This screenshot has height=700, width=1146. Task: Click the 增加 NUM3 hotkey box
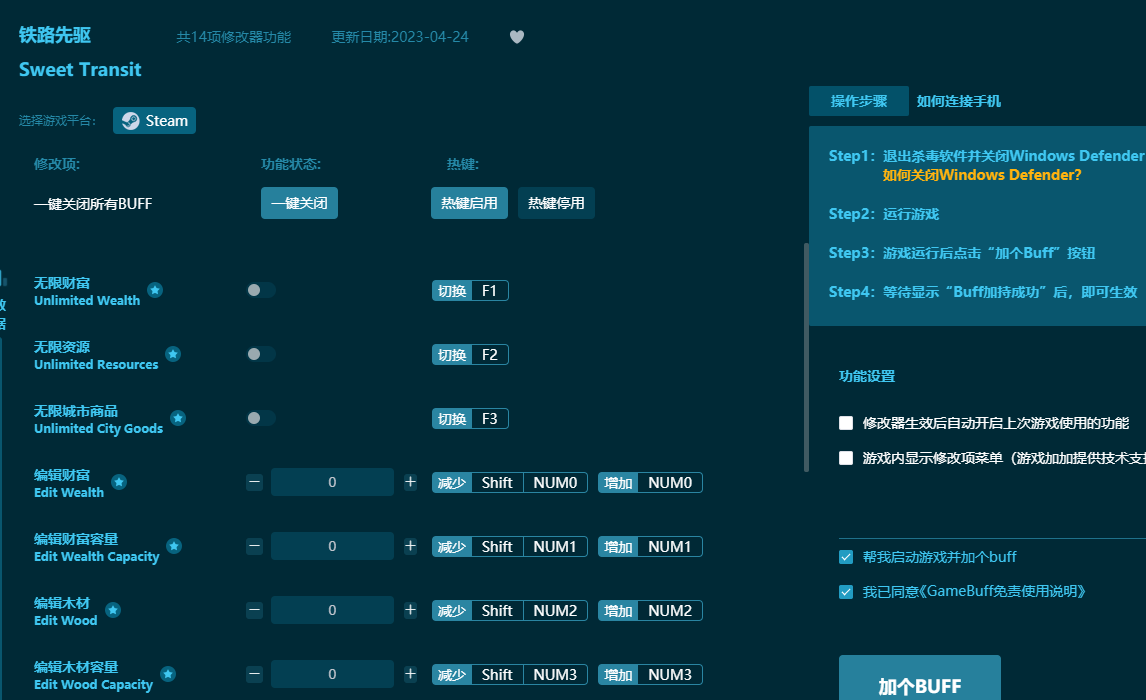click(x=650, y=674)
